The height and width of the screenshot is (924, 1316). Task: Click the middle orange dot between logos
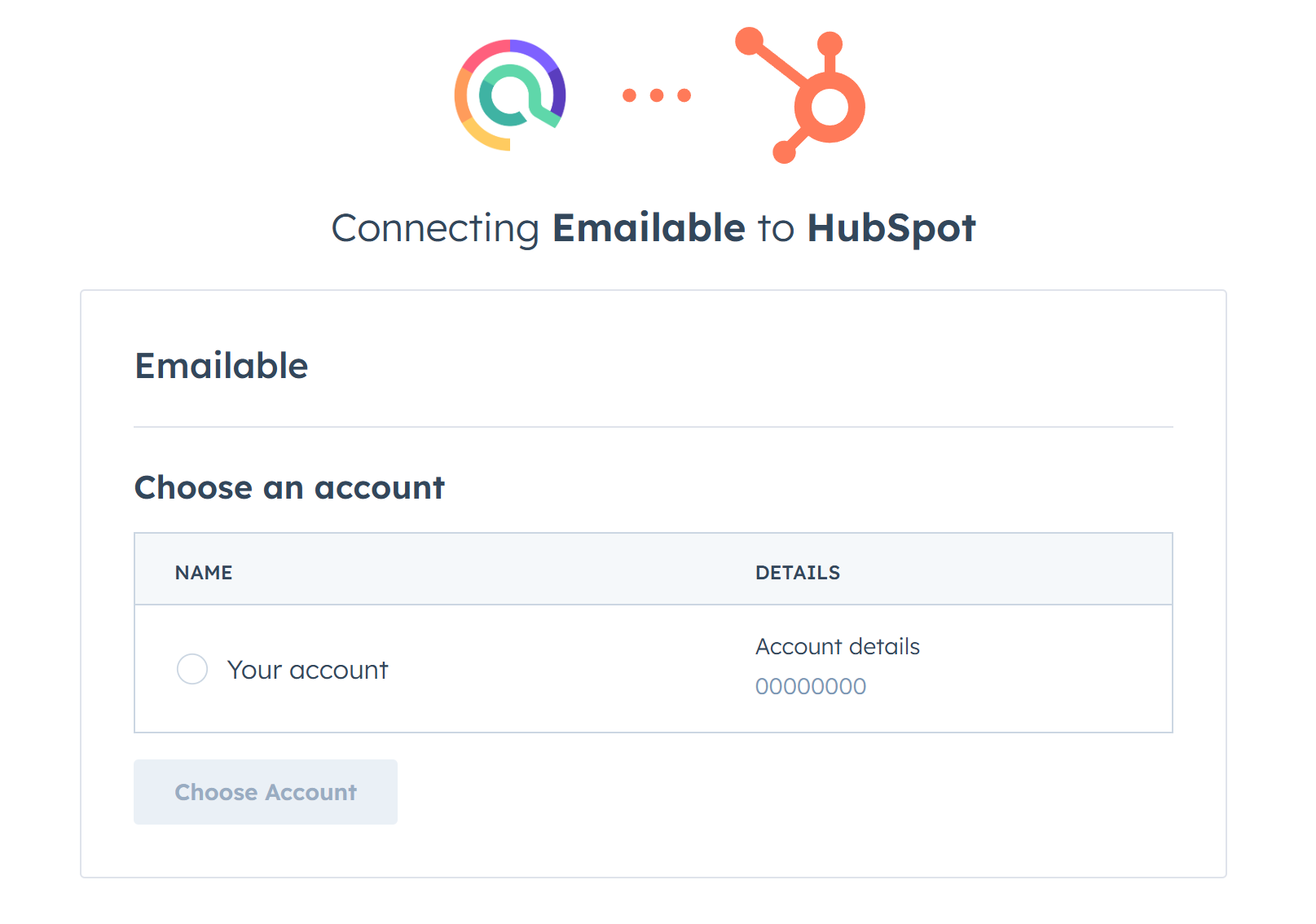tap(657, 95)
